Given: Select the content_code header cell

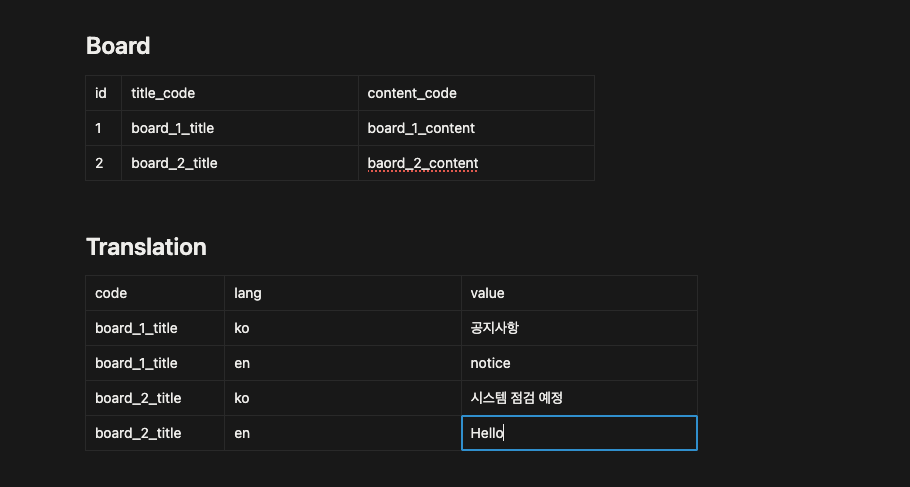Looking at the screenshot, I should [x=412, y=93].
